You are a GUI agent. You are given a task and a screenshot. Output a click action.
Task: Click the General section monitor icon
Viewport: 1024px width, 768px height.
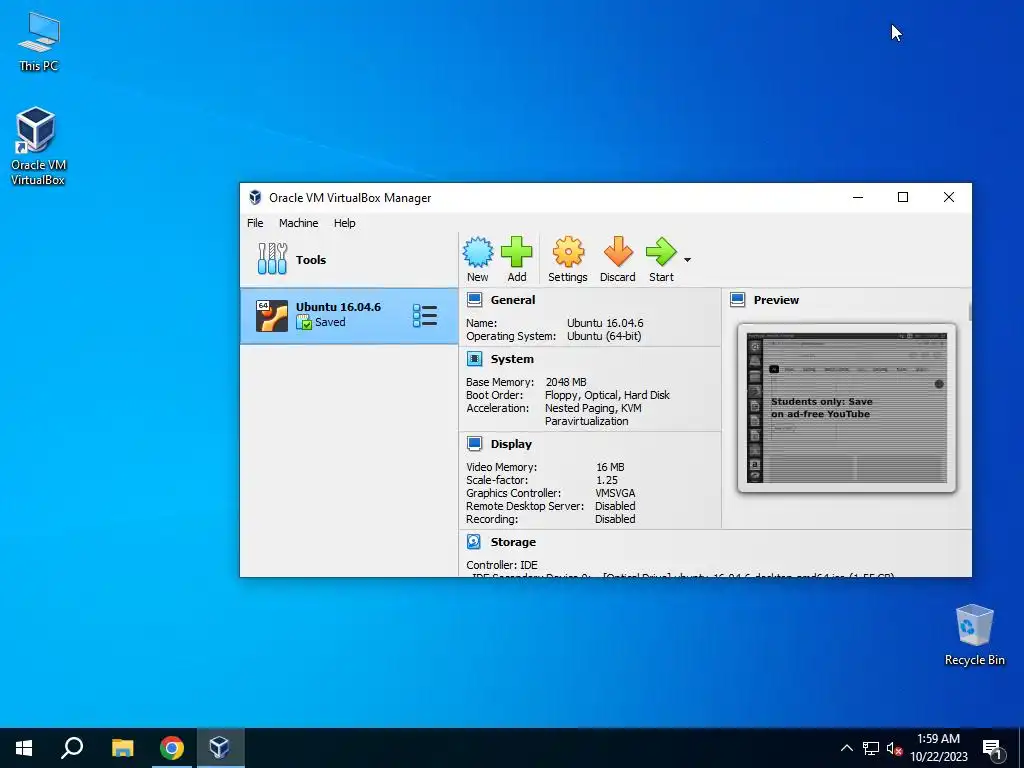(475, 300)
